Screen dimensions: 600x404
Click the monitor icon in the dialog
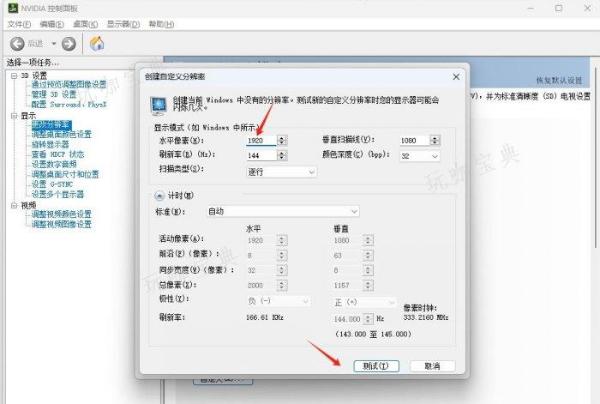(158, 106)
